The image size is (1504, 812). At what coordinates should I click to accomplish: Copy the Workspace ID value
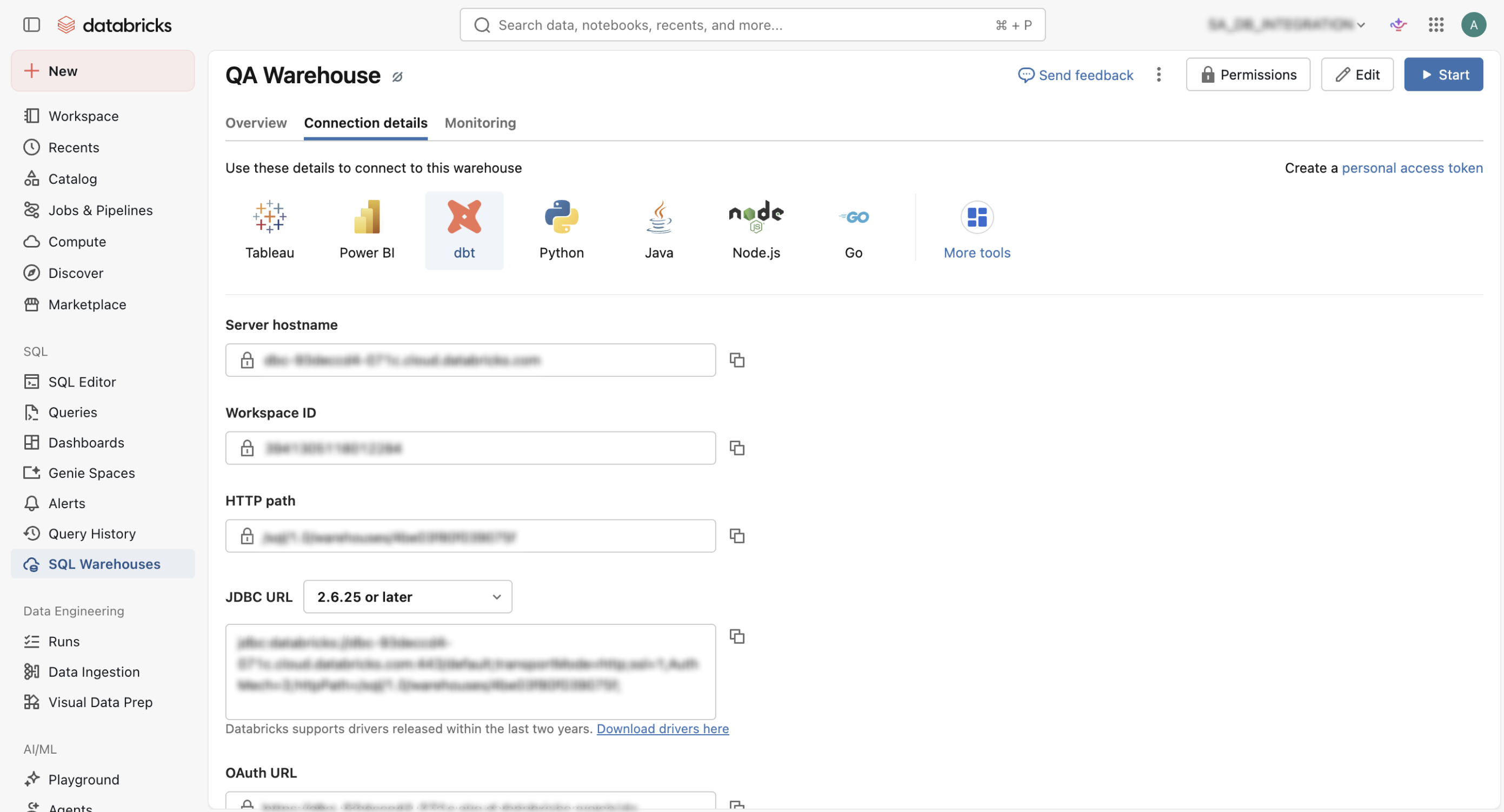[737, 448]
